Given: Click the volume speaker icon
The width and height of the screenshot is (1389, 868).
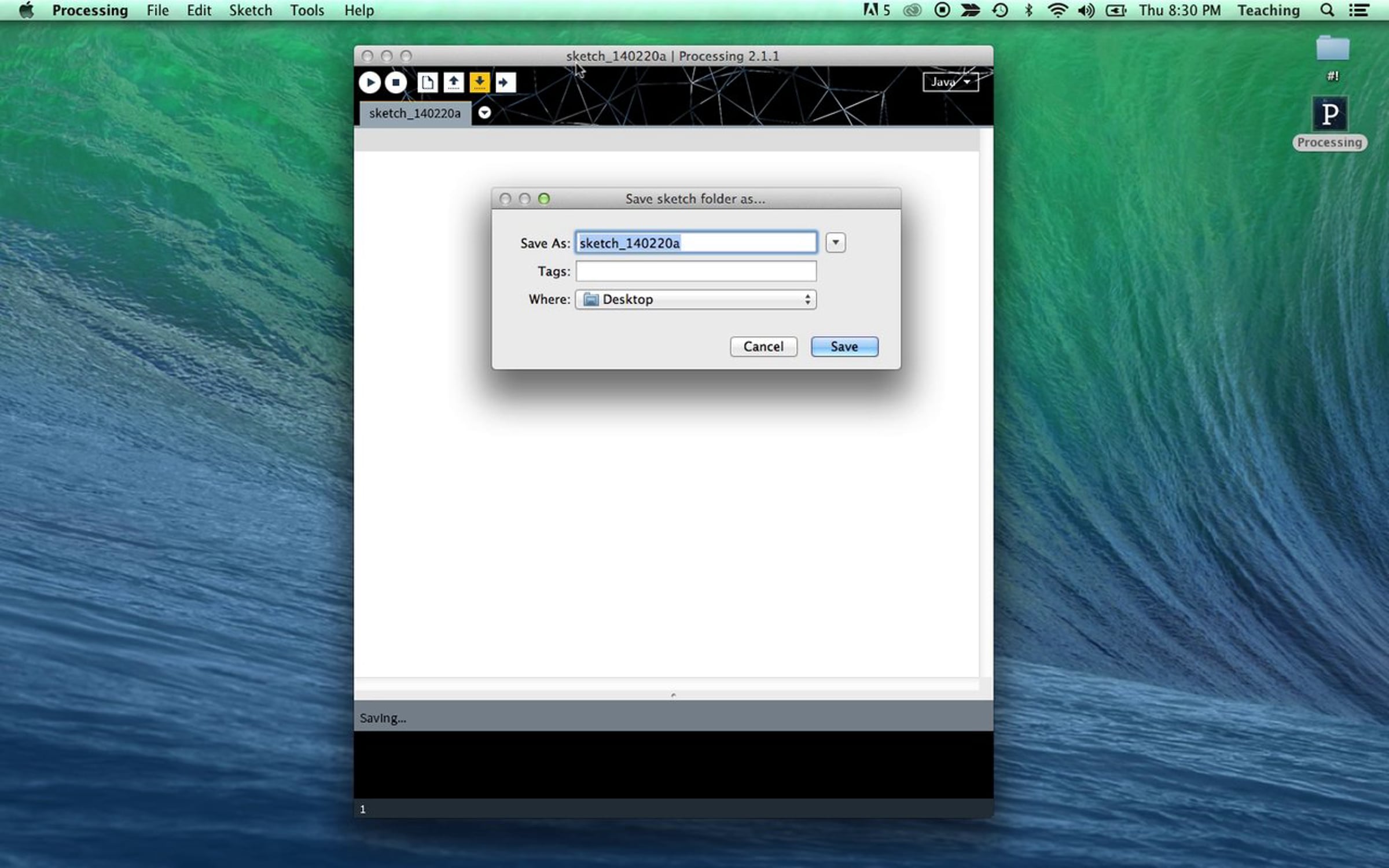Looking at the screenshot, I should 1086,10.
